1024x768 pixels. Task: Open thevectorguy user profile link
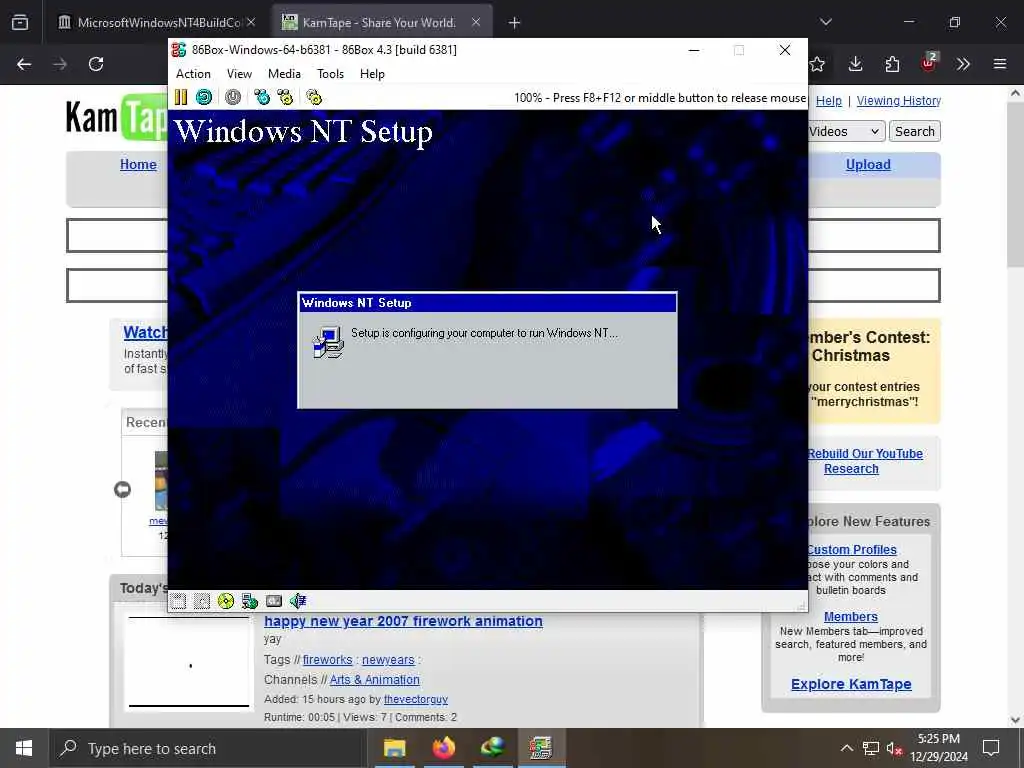click(416, 699)
